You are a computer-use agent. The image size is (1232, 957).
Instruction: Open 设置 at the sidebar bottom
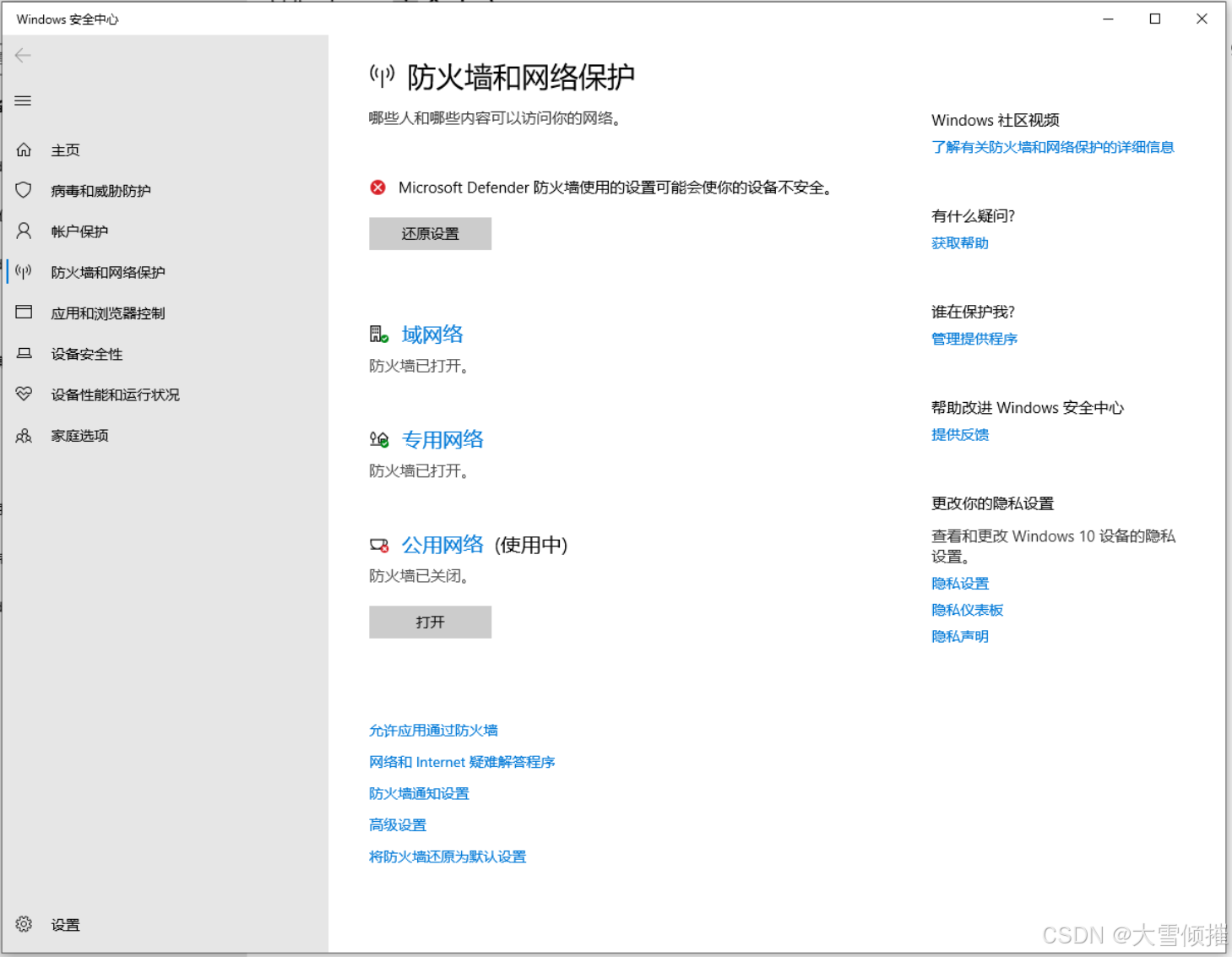[x=65, y=925]
